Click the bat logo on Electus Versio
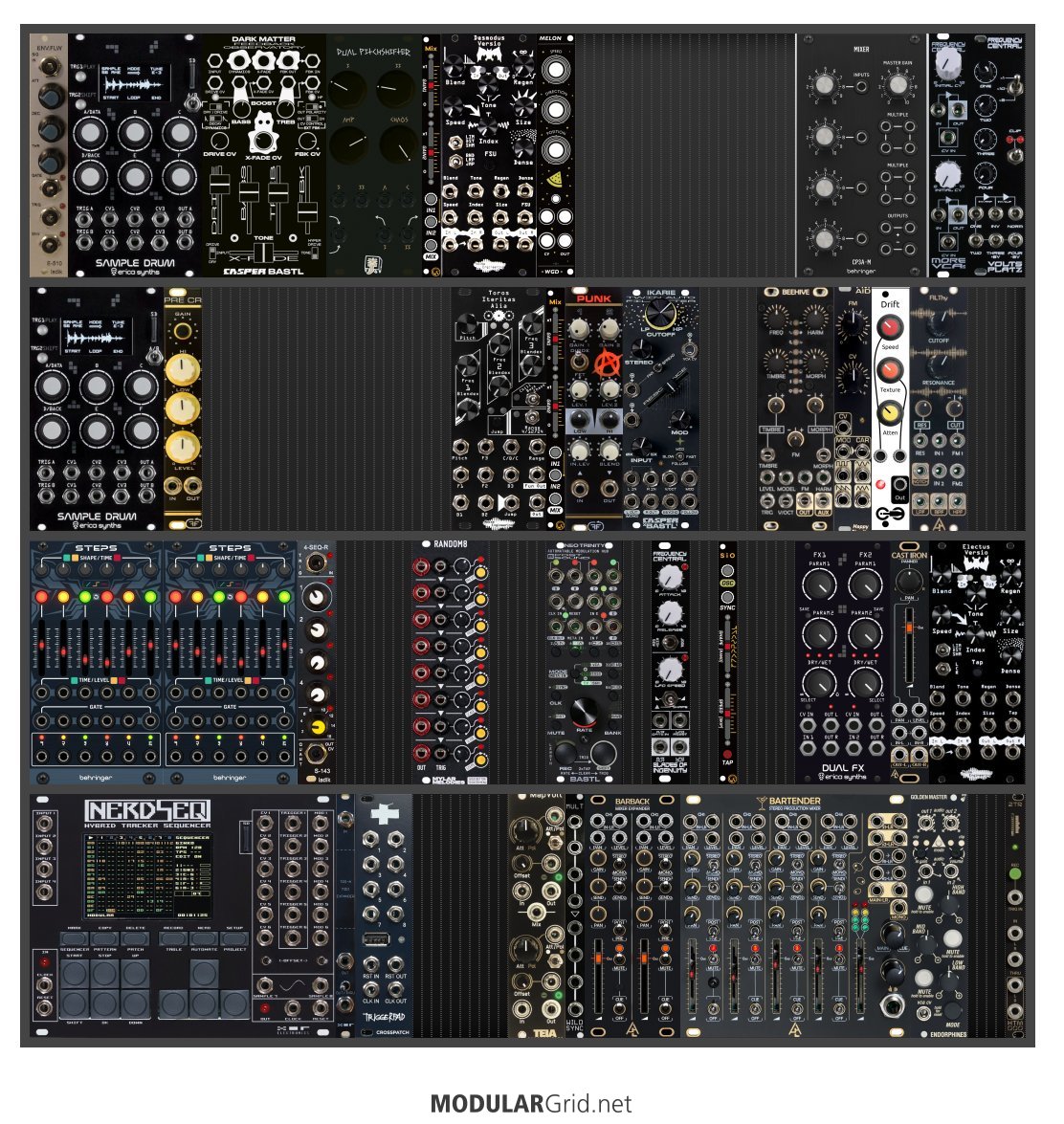The height and width of the screenshot is (1124, 1064). (x=976, y=563)
